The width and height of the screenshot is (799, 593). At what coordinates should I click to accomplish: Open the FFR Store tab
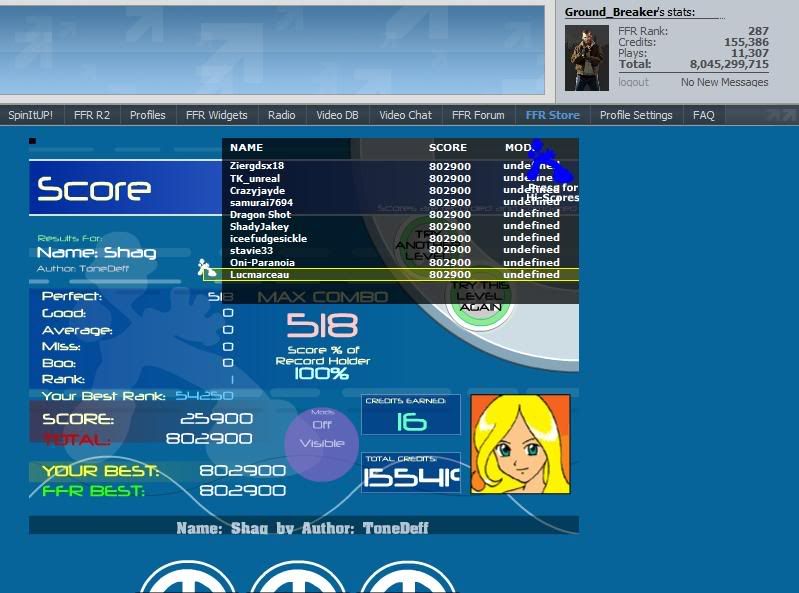552,115
